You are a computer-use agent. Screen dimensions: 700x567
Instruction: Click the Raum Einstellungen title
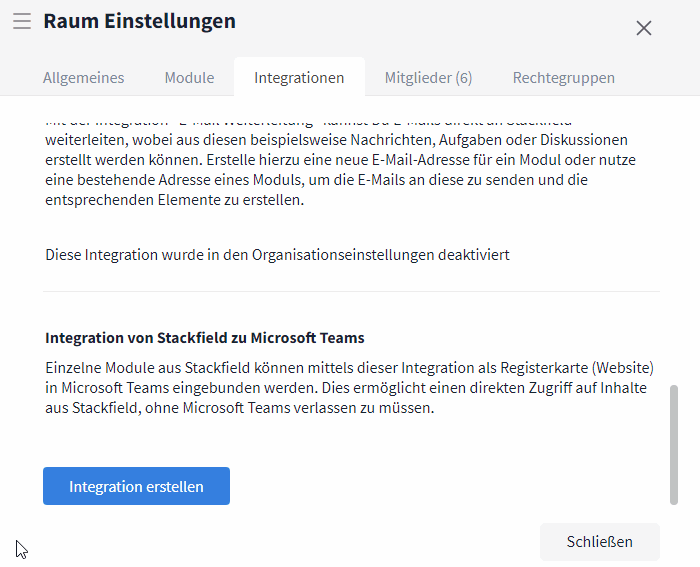pyautogui.click(x=139, y=21)
